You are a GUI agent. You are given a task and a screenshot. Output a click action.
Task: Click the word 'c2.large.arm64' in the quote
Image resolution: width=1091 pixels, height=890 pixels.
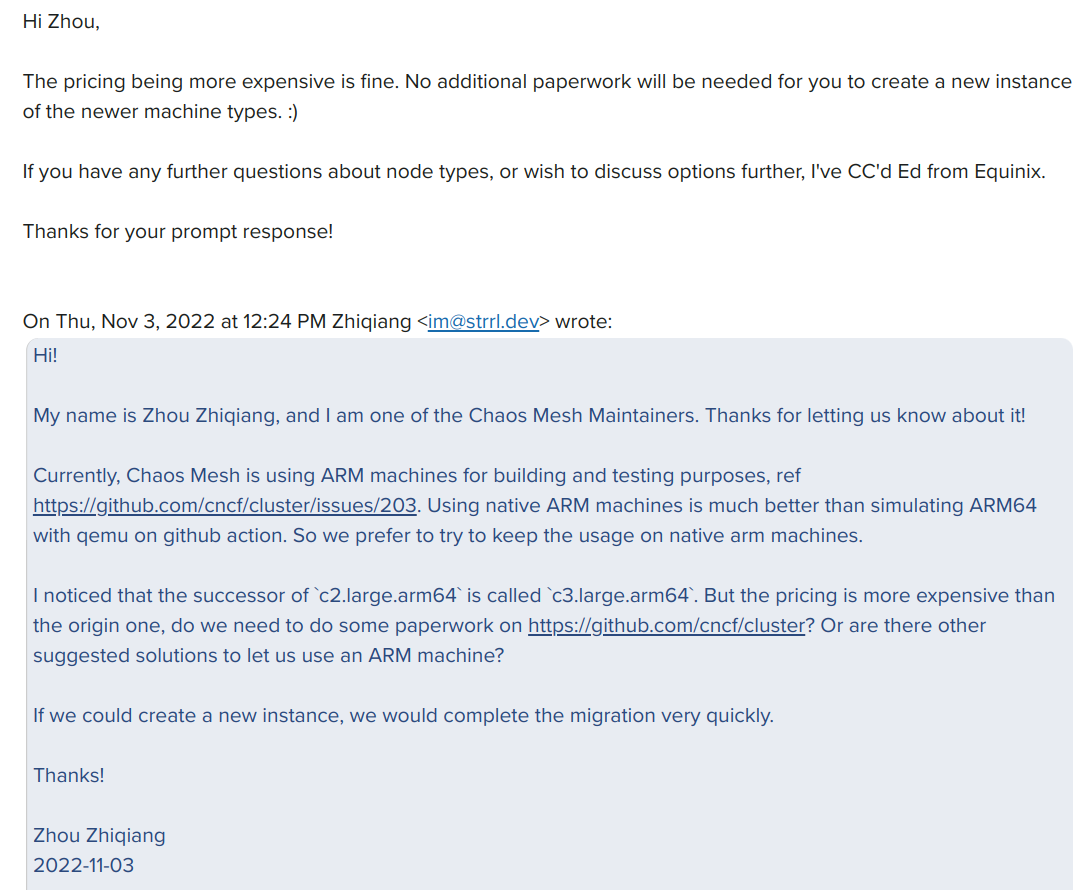tap(387, 596)
